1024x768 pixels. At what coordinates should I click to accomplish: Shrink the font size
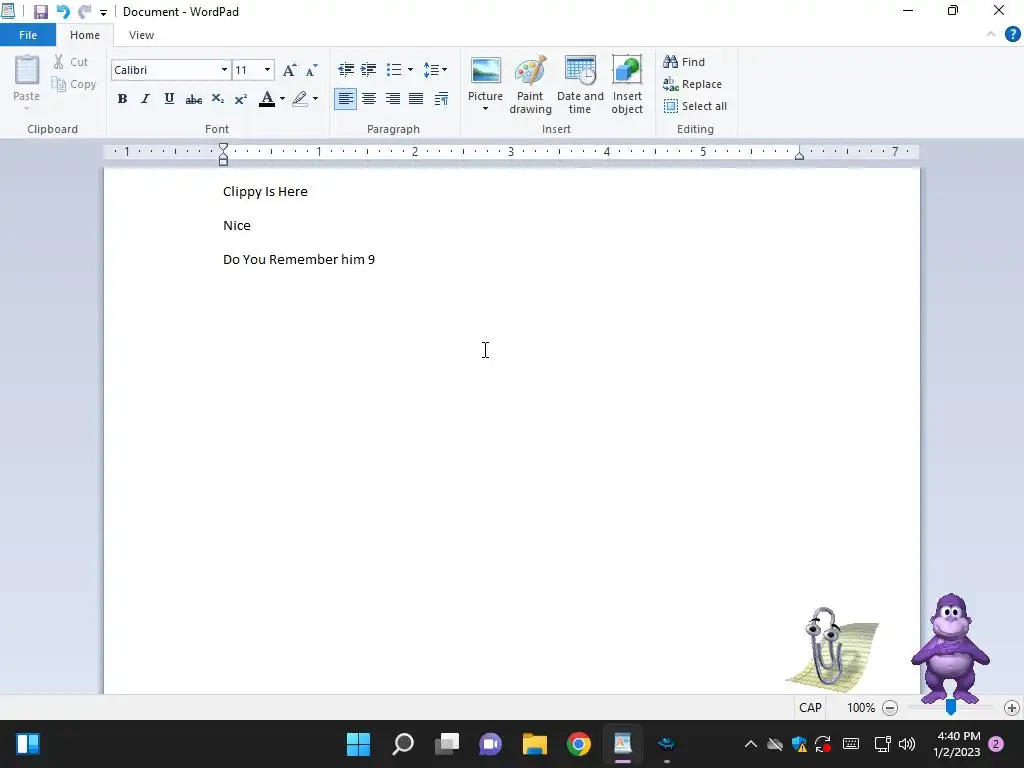coord(312,70)
